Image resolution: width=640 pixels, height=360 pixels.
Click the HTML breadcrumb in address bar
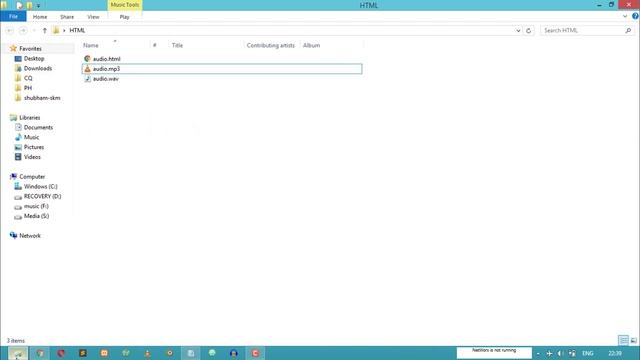(x=77, y=30)
